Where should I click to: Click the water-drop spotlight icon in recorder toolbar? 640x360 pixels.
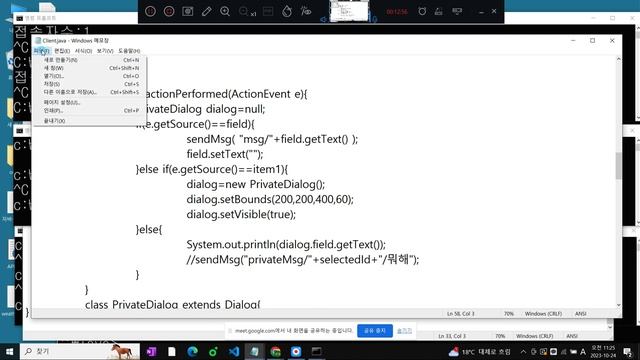coord(287,11)
